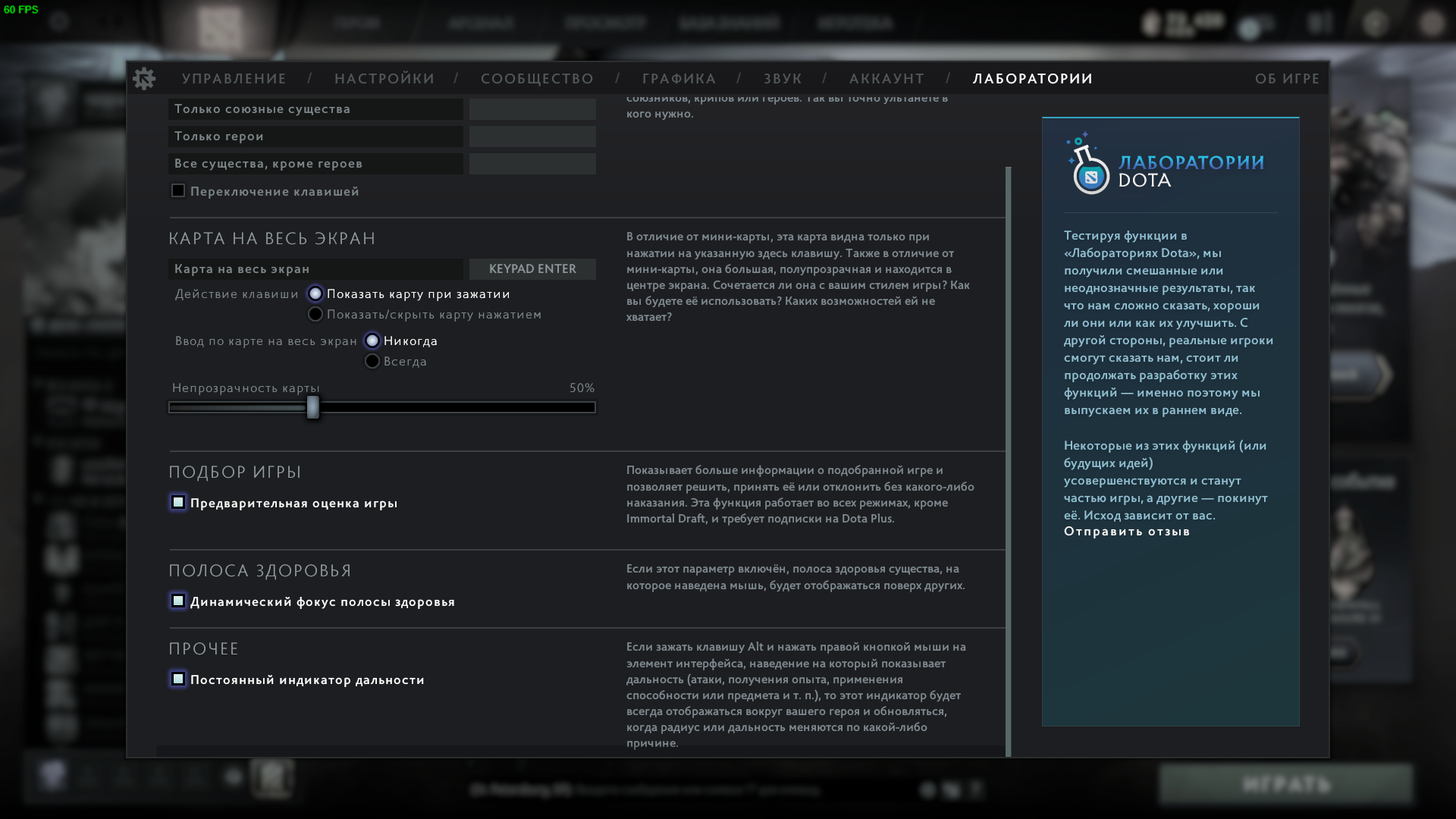The image size is (1456, 819).
Task: Click the Только герои keybind field
Action: [x=532, y=136]
